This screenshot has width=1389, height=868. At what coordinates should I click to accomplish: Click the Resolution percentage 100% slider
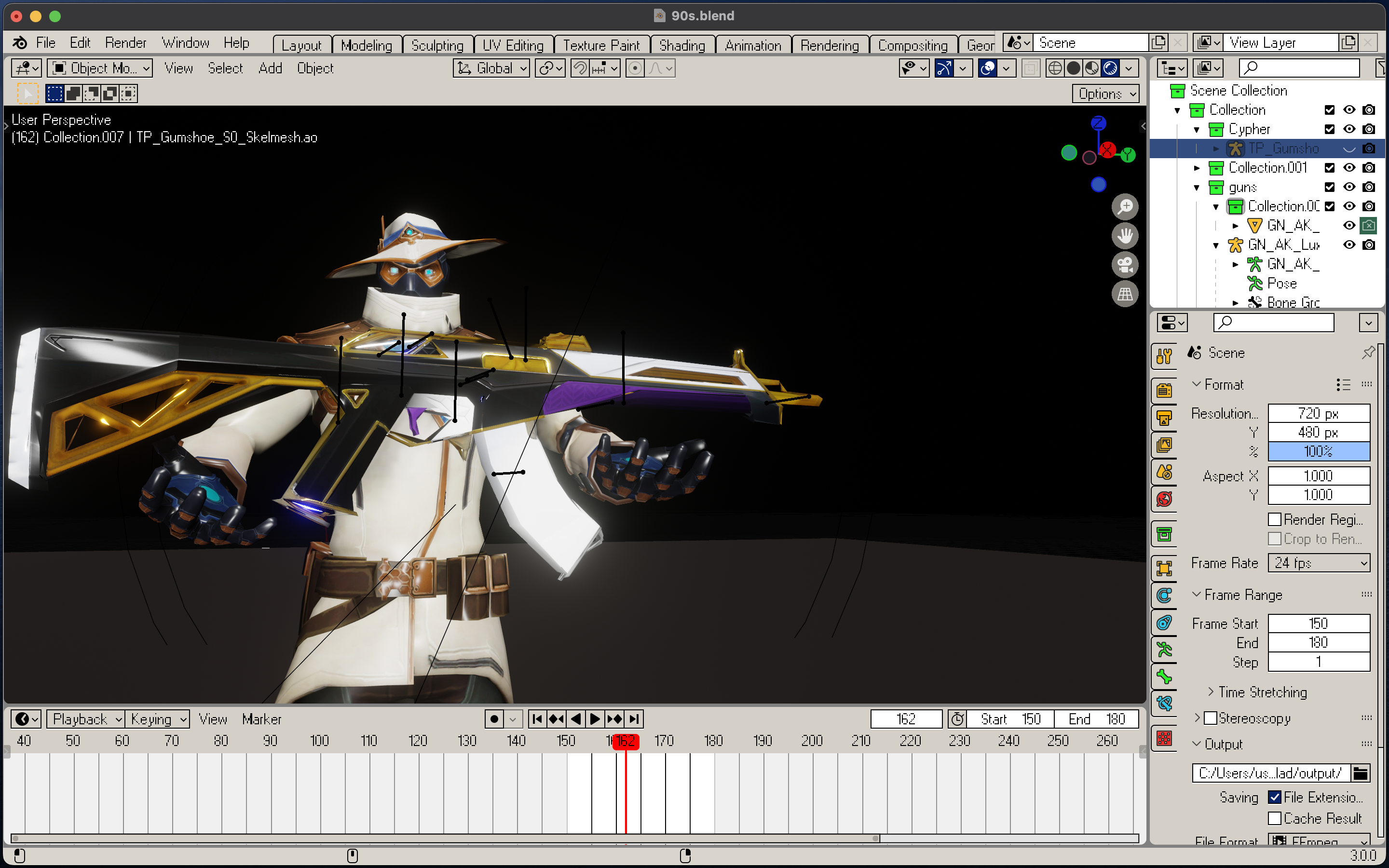point(1319,451)
